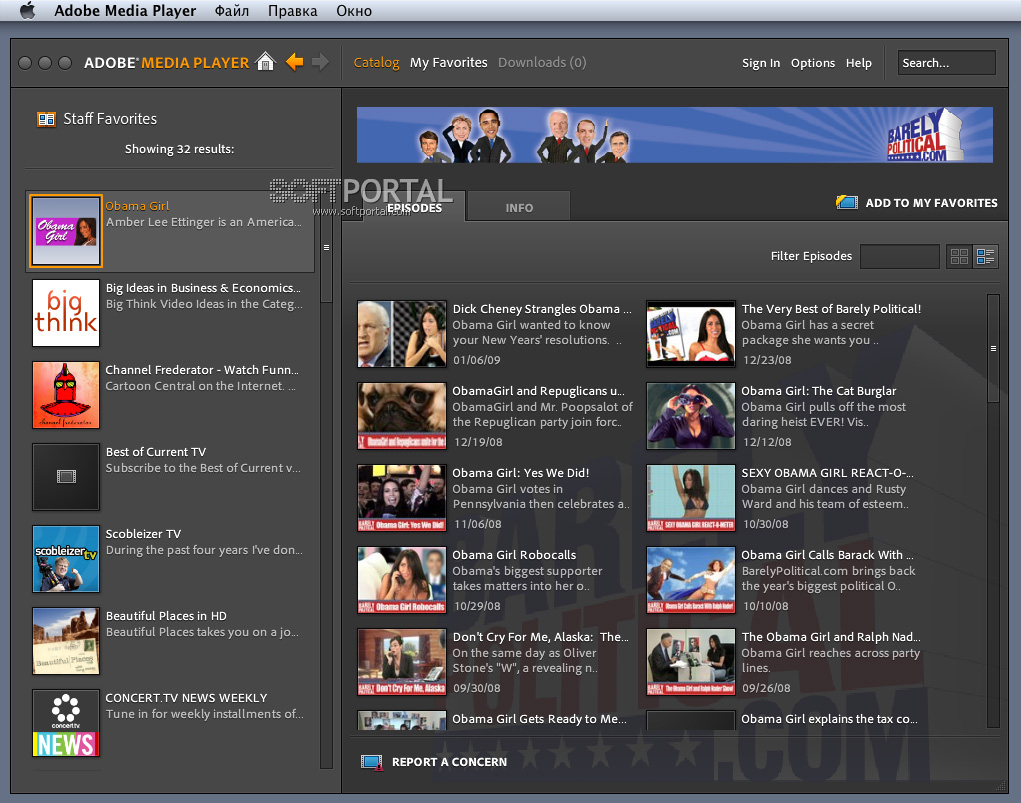
Task: Play Don't Cry For Me, Alaska thumbnail
Action: pyautogui.click(x=402, y=662)
